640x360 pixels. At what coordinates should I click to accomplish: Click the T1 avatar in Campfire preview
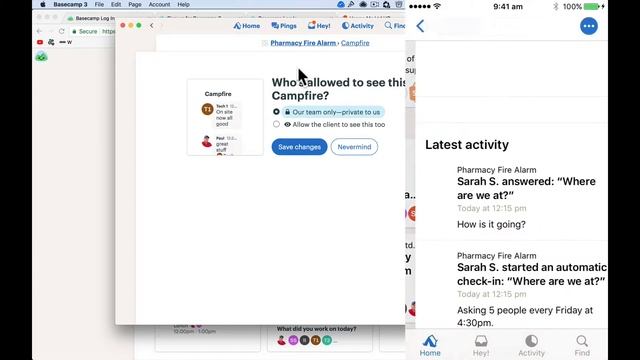point(207,109)
